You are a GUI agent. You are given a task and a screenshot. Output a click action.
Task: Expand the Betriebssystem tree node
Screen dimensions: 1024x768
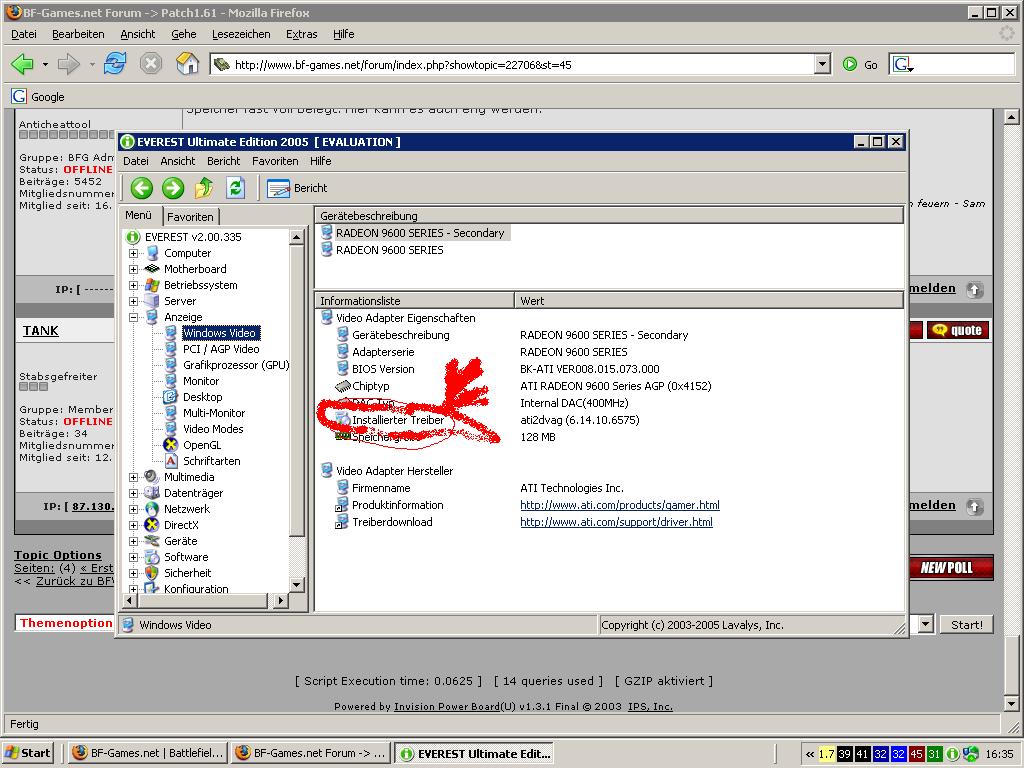133,285
